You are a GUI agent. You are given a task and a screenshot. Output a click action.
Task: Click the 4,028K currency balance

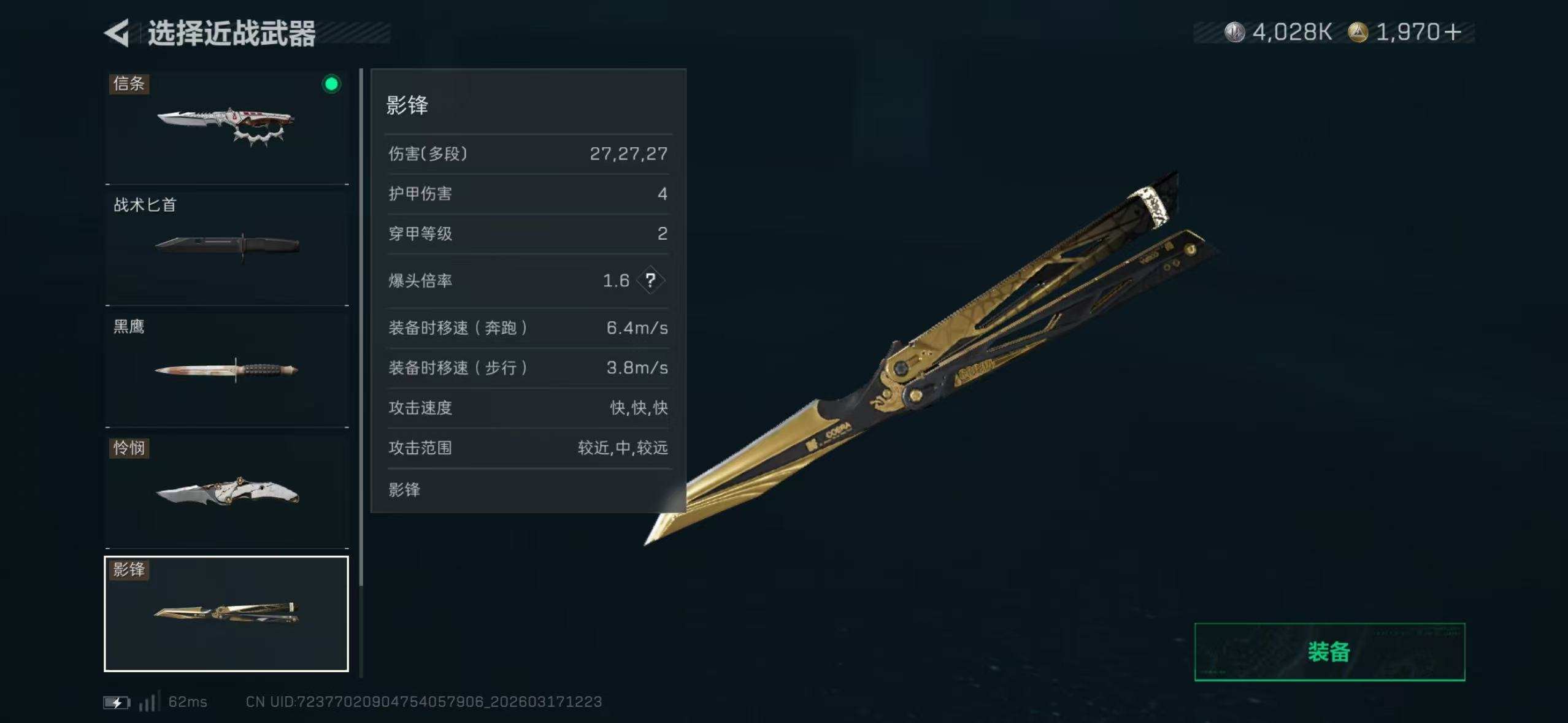coord(1292,33)
